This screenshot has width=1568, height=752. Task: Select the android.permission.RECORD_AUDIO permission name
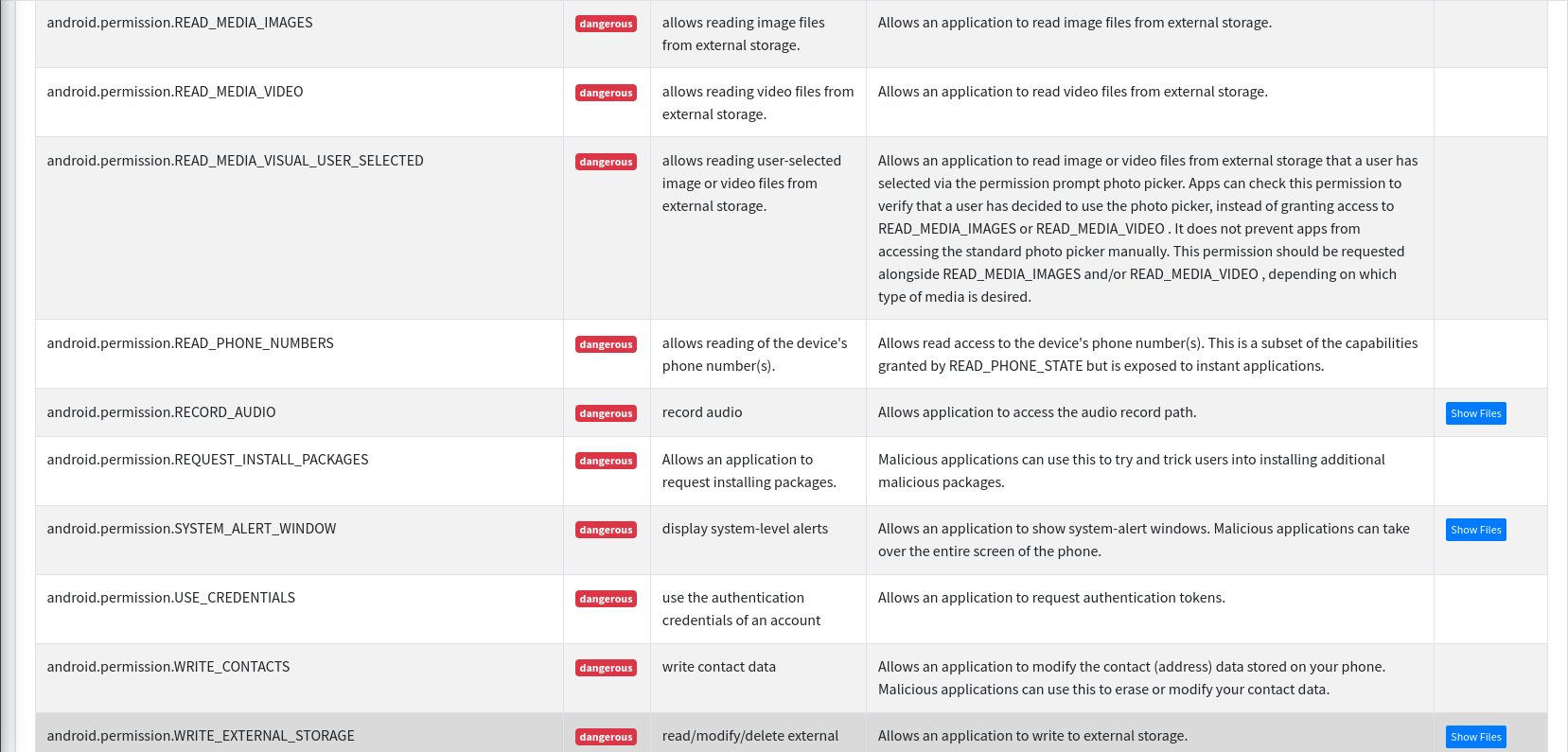[161, 412]
